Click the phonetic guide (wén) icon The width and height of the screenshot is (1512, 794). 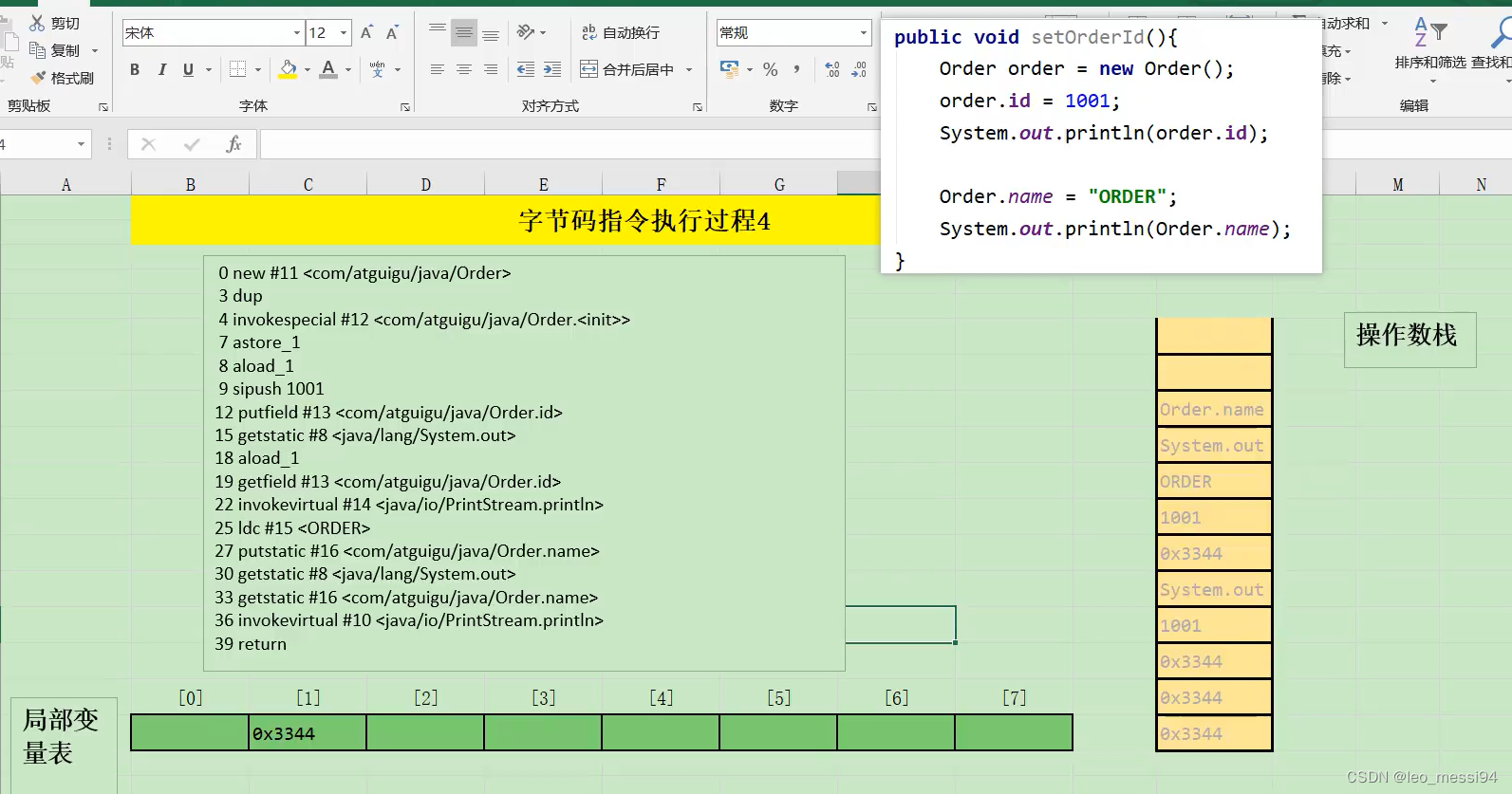coord(378,69)
